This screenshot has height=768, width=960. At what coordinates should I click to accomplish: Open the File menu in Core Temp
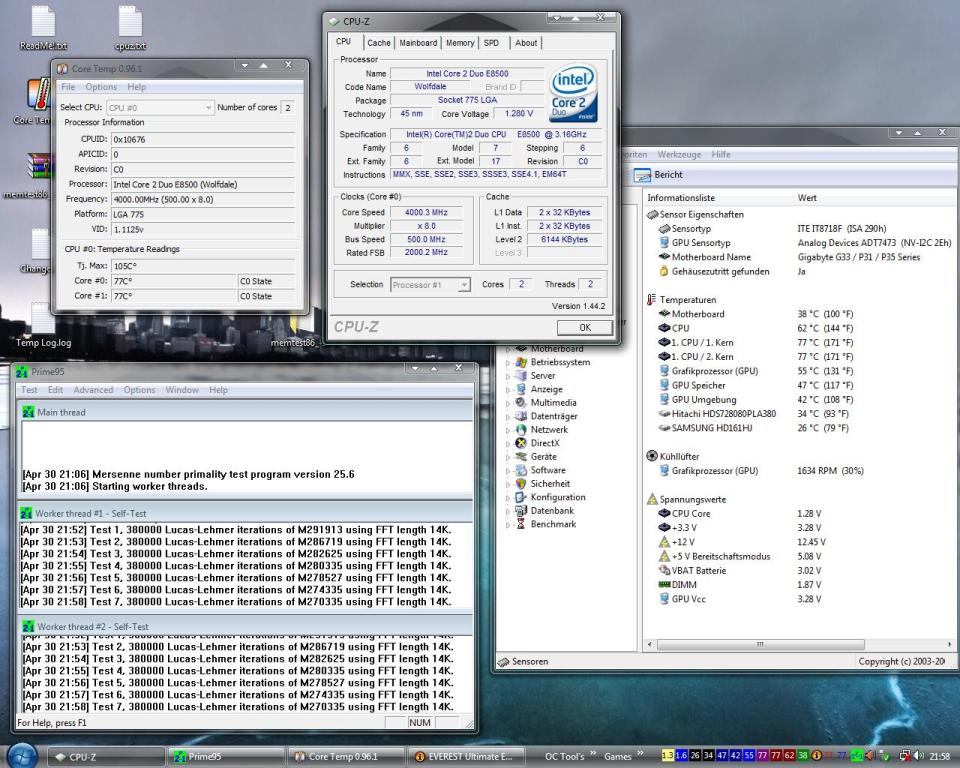coord(68,87)
